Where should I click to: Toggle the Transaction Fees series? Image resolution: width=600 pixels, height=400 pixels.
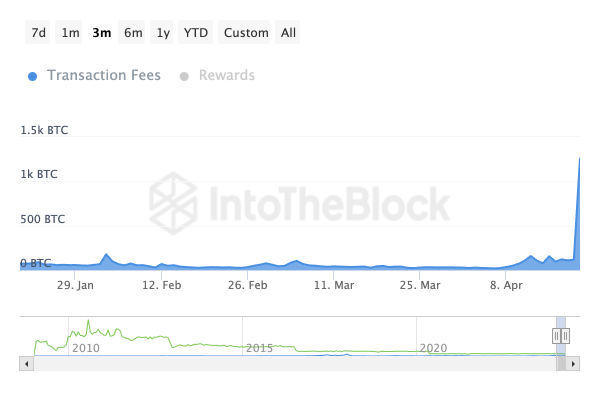(x=103, y=75)
